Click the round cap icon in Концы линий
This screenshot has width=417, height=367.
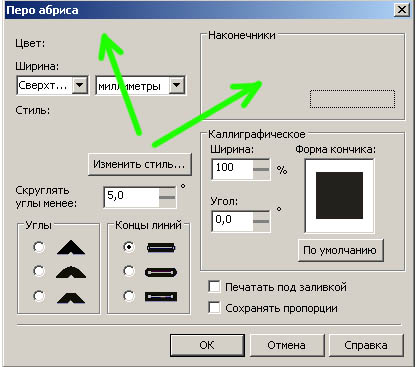(161, 272)
